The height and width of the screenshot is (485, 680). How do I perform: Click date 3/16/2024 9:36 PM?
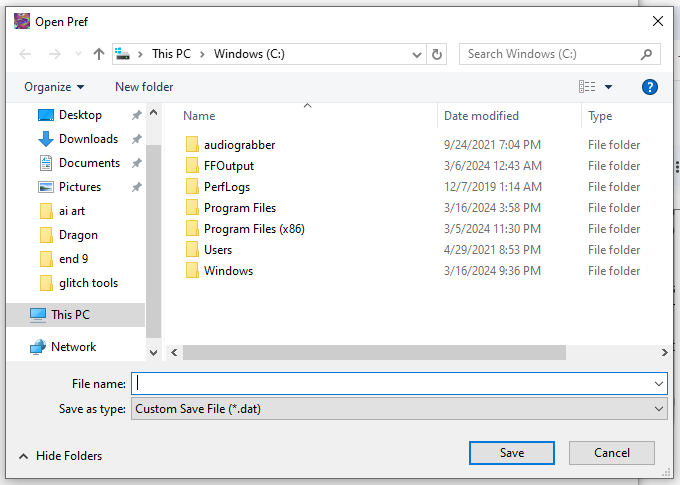point(492,271)
